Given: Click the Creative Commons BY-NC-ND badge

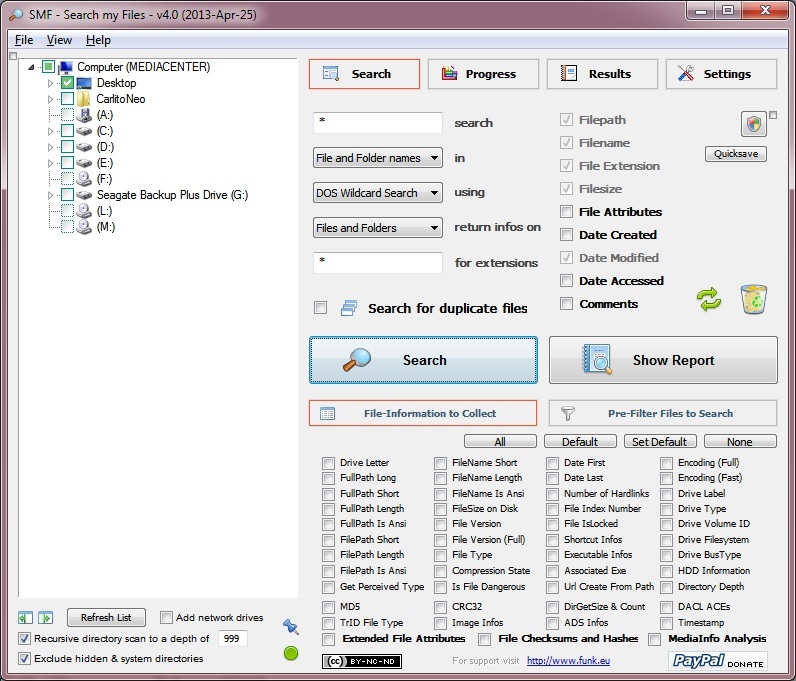Looking at the screenshot, I should click(x=362, y=661).
